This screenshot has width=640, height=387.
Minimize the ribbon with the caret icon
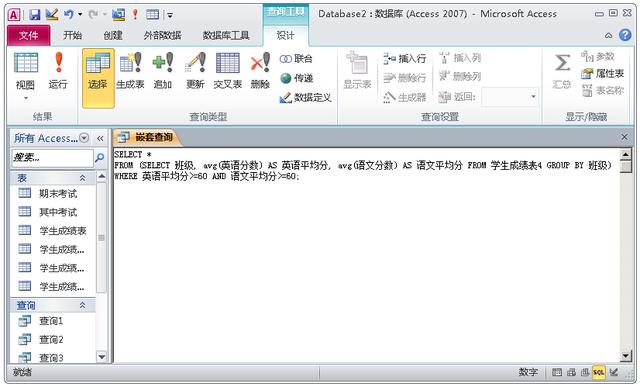(609, 36)
